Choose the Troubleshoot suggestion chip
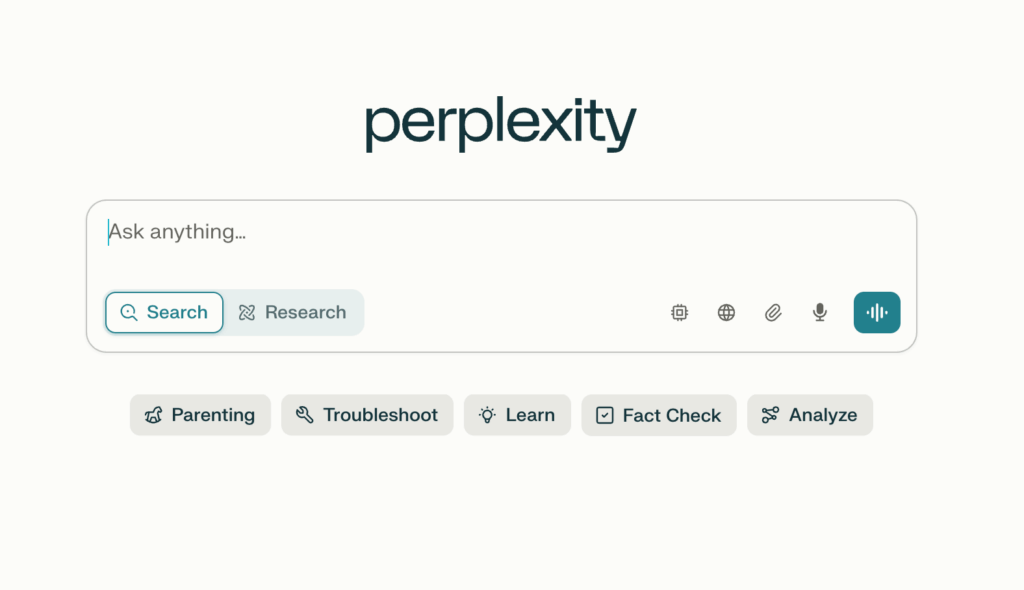This screenshot has height=590, width=1024. [367, 415]
